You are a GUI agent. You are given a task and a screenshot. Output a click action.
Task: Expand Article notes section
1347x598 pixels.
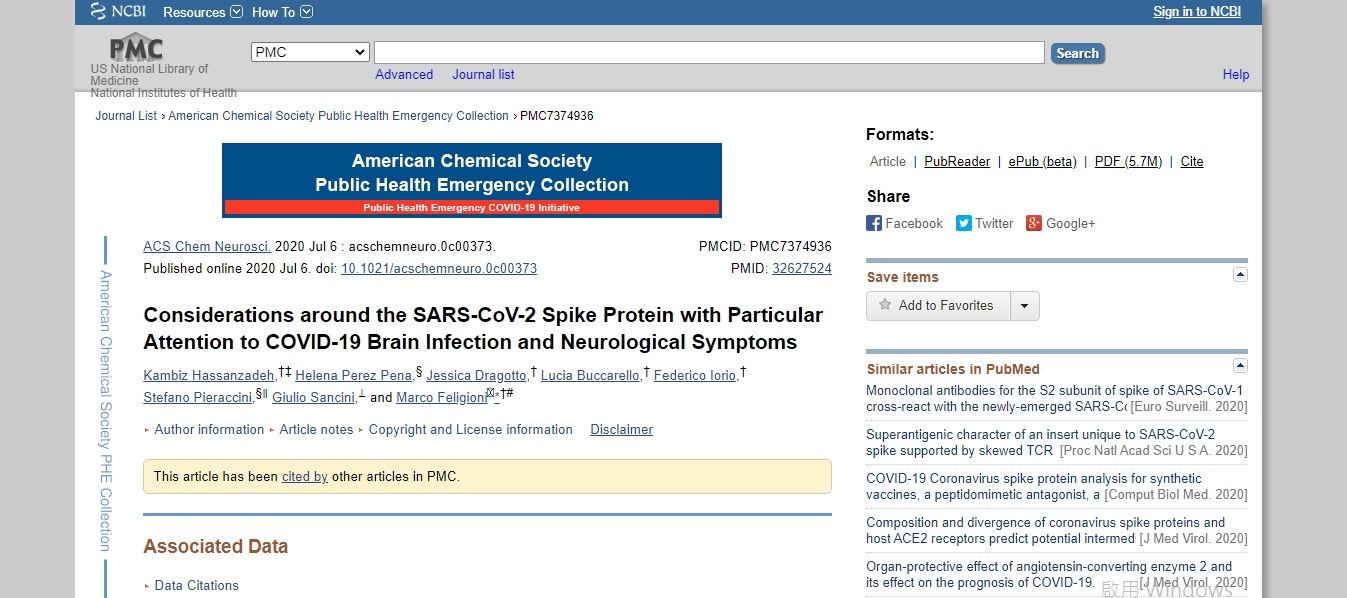pos(316,430)
